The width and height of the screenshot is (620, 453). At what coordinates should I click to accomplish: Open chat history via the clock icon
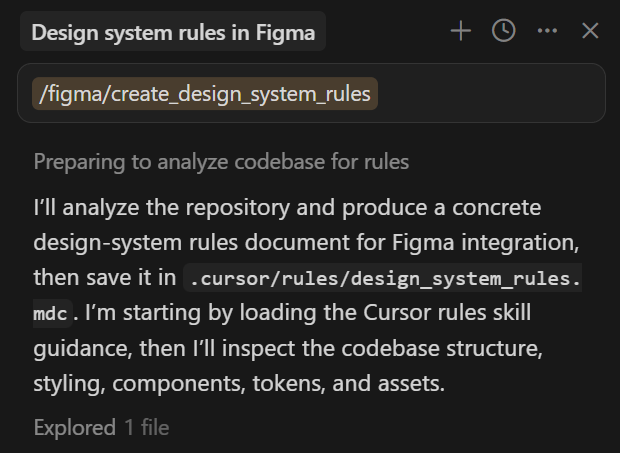(x=503, y=31)
